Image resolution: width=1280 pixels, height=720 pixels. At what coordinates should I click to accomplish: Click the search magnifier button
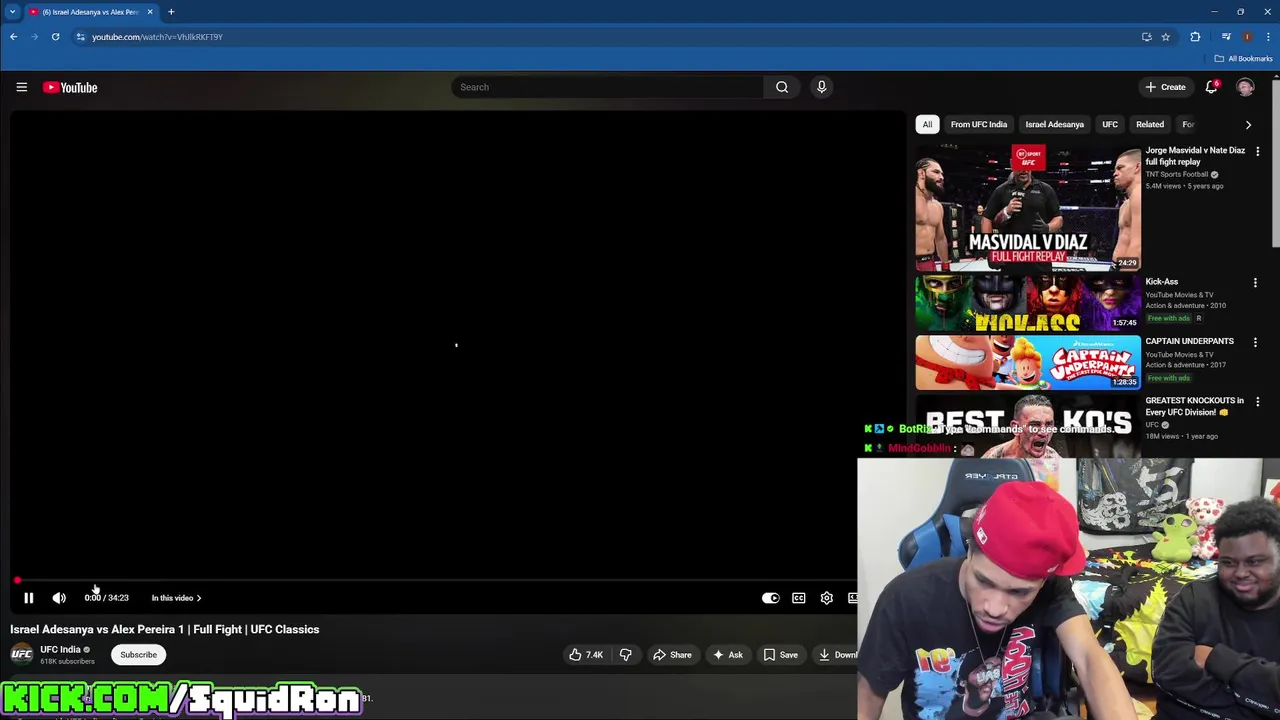click(x=782, y=87)
